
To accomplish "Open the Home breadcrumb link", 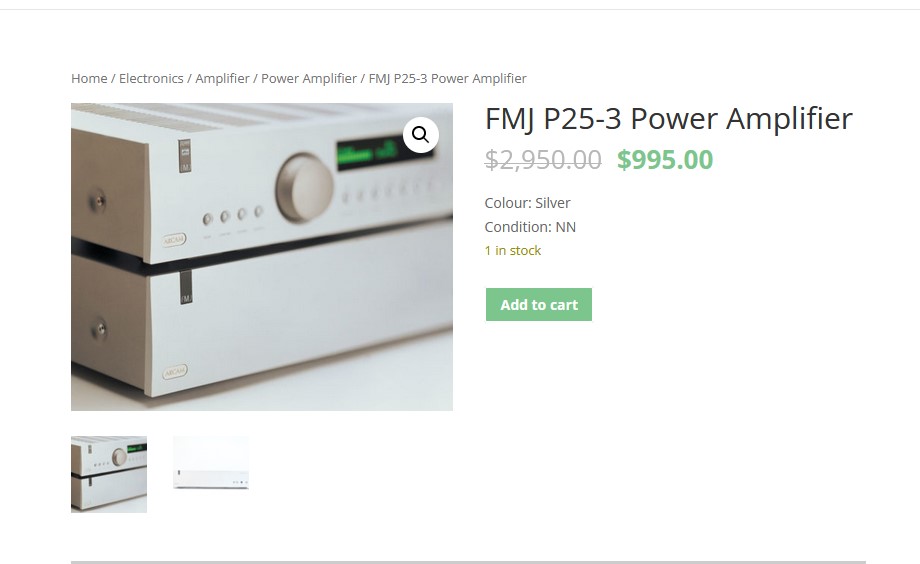I will click(x=89, y=79).
